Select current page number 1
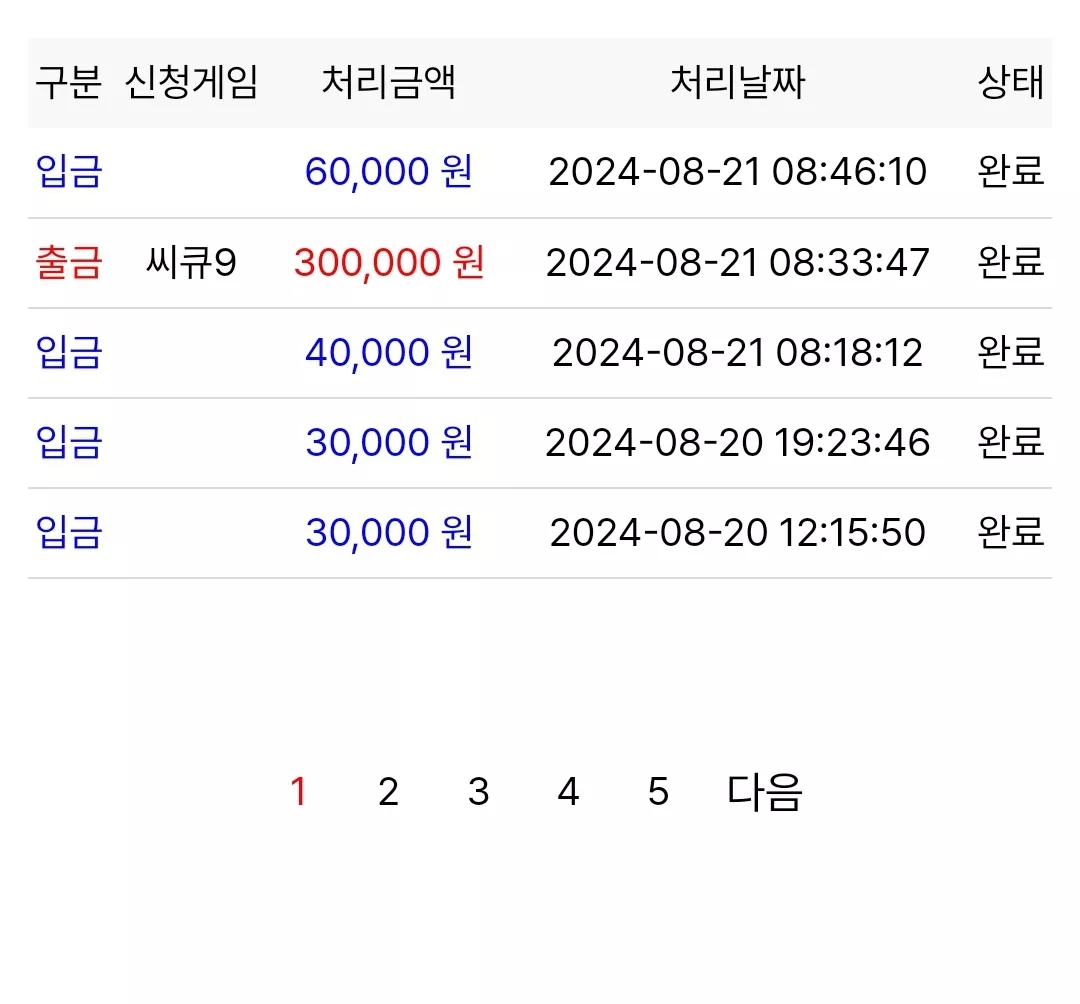Viewport: 1080px width, 1004px height. coord(298,792)
